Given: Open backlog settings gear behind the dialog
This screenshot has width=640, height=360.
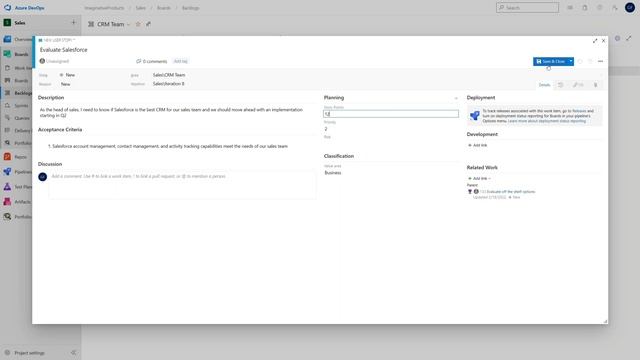Looking at the screenshot, I should pos(618,38).
